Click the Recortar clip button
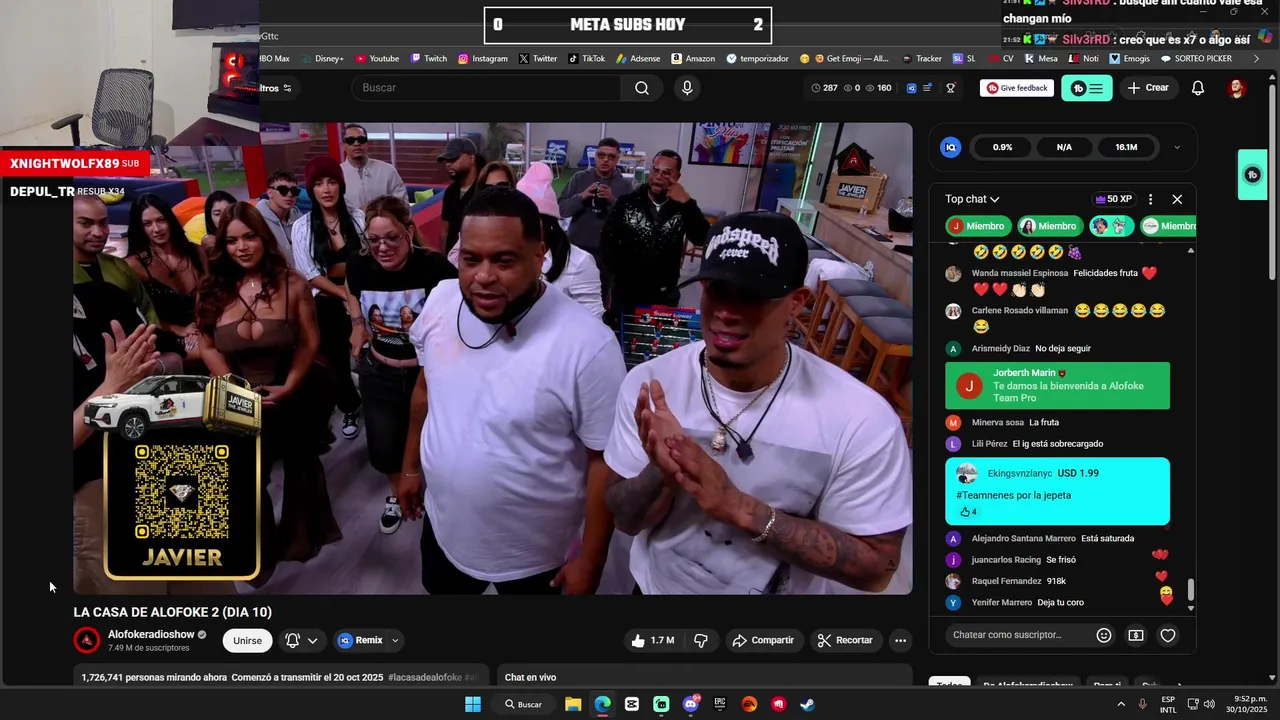Viewport: 1280px width, 720px height. 846,640
